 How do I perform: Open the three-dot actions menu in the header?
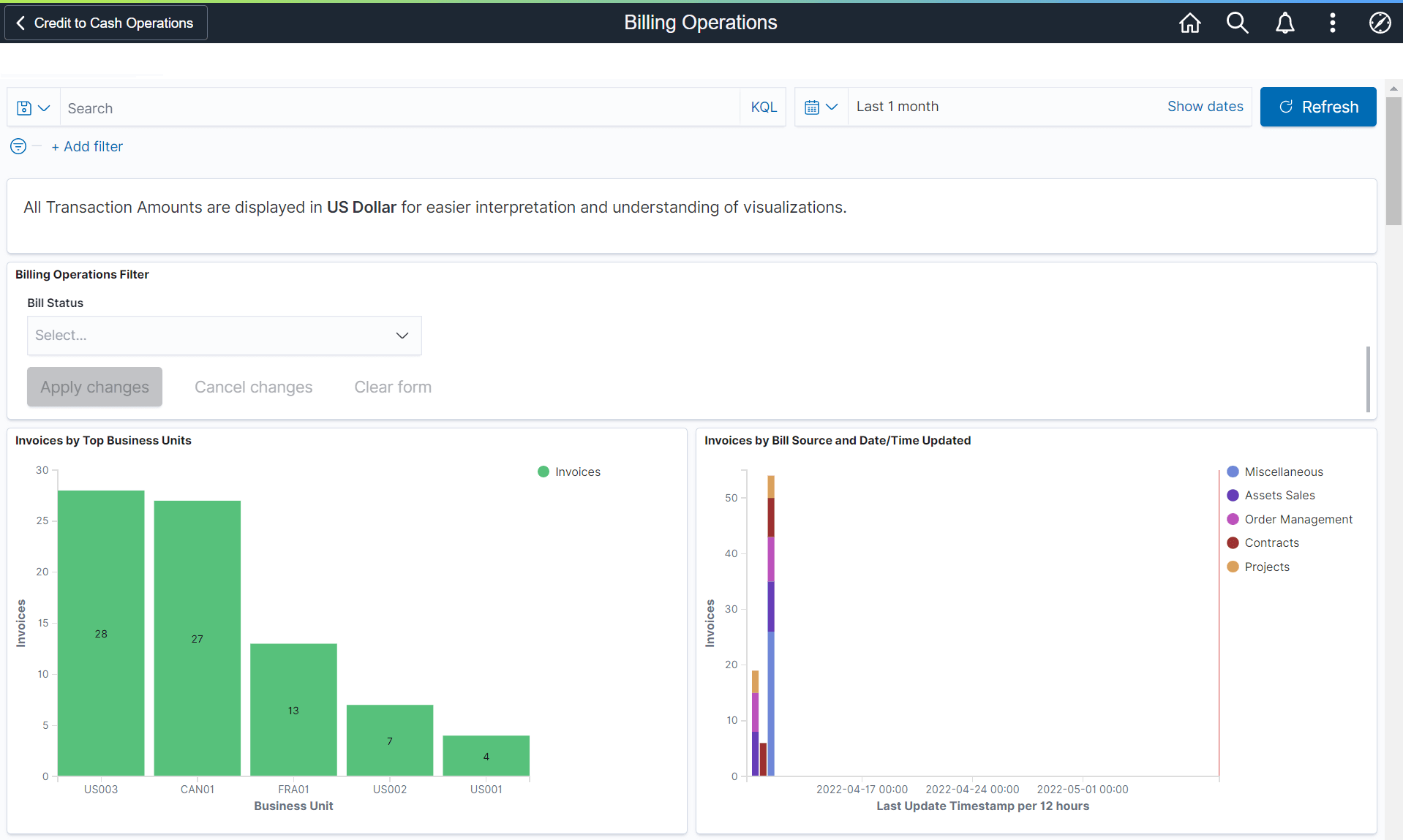tap(1332, 23)
